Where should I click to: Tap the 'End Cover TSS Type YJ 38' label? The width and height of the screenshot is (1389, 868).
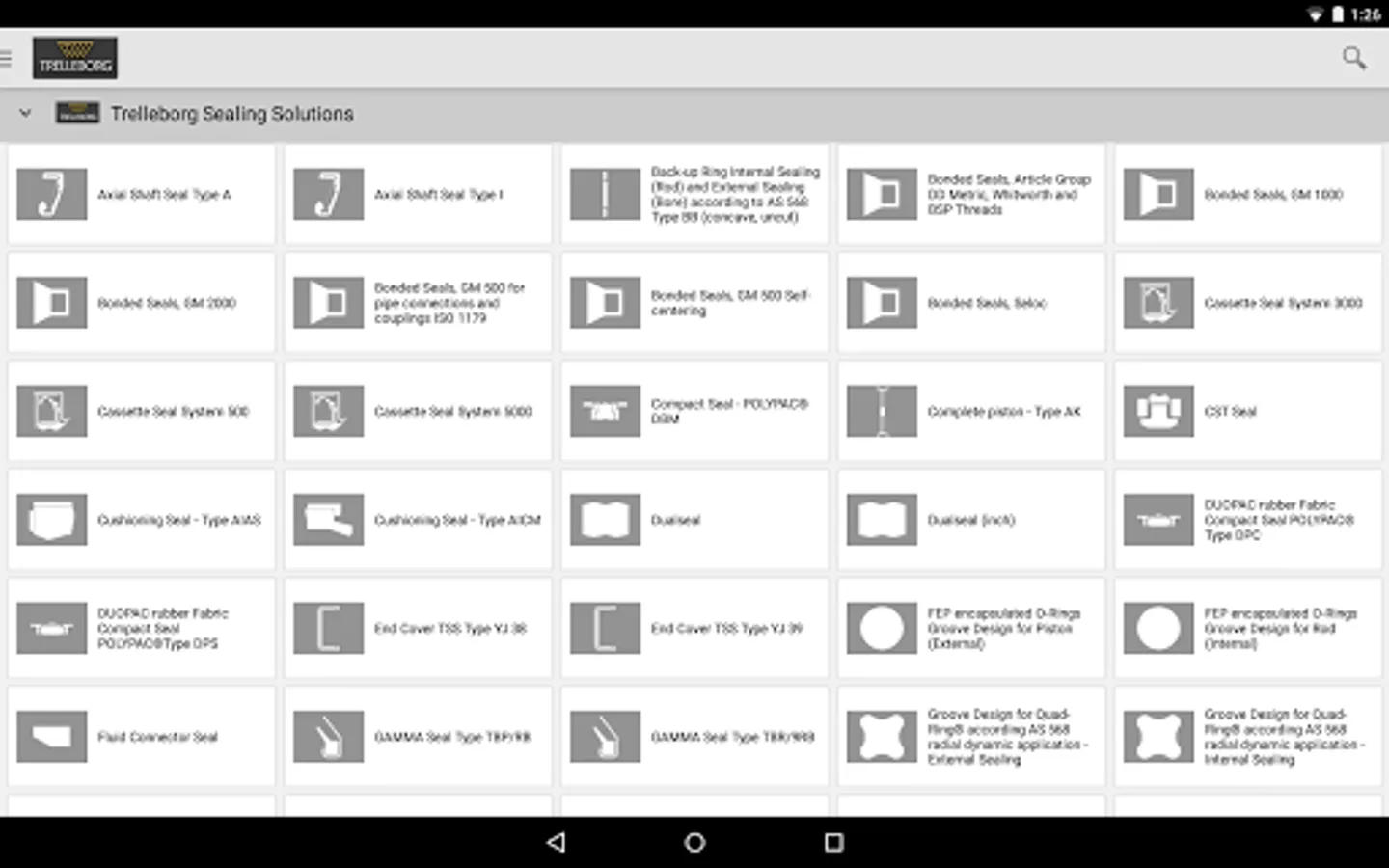(x=450, y=628)
